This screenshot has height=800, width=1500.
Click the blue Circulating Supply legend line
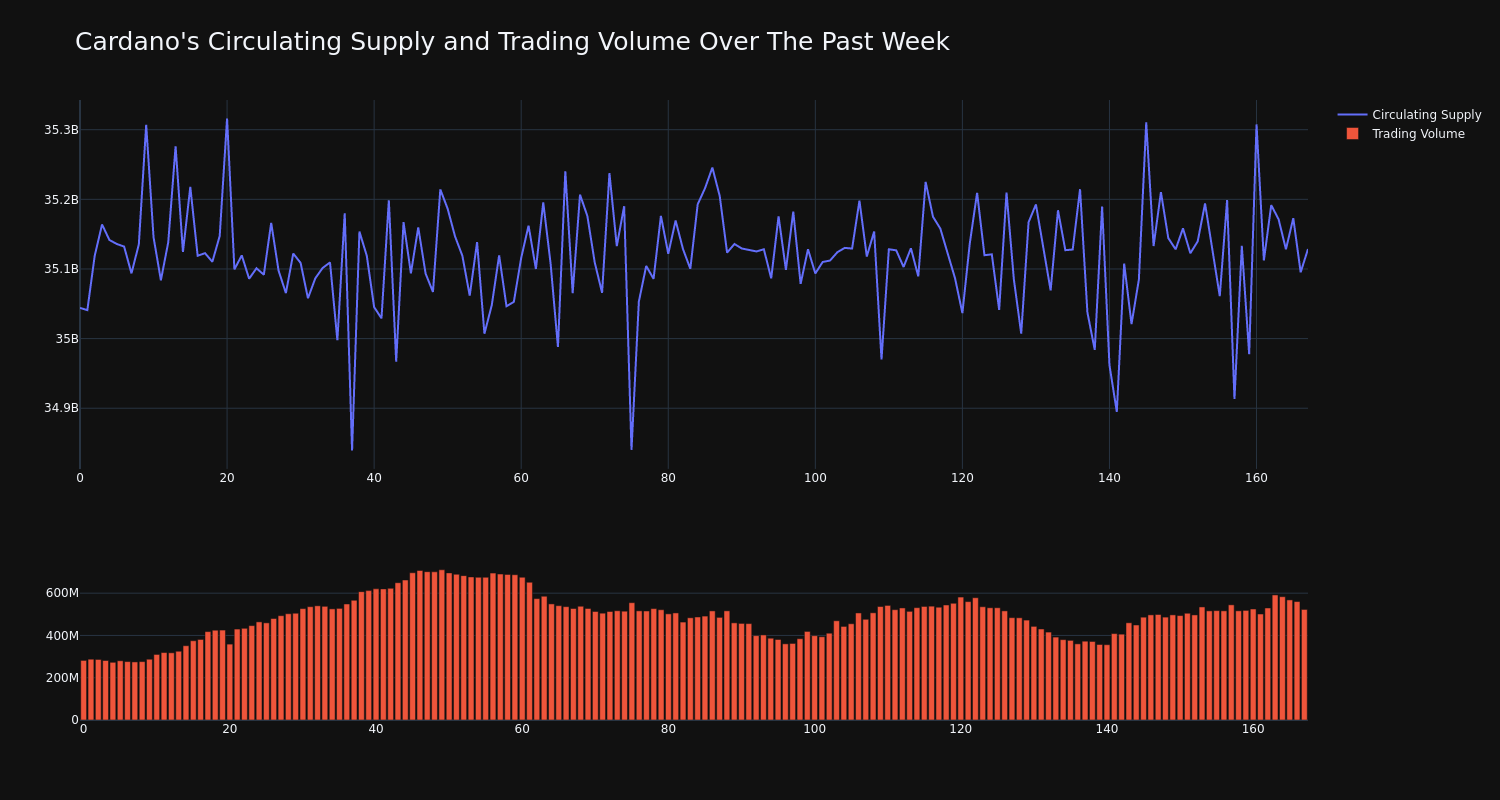pos(1352,115)
